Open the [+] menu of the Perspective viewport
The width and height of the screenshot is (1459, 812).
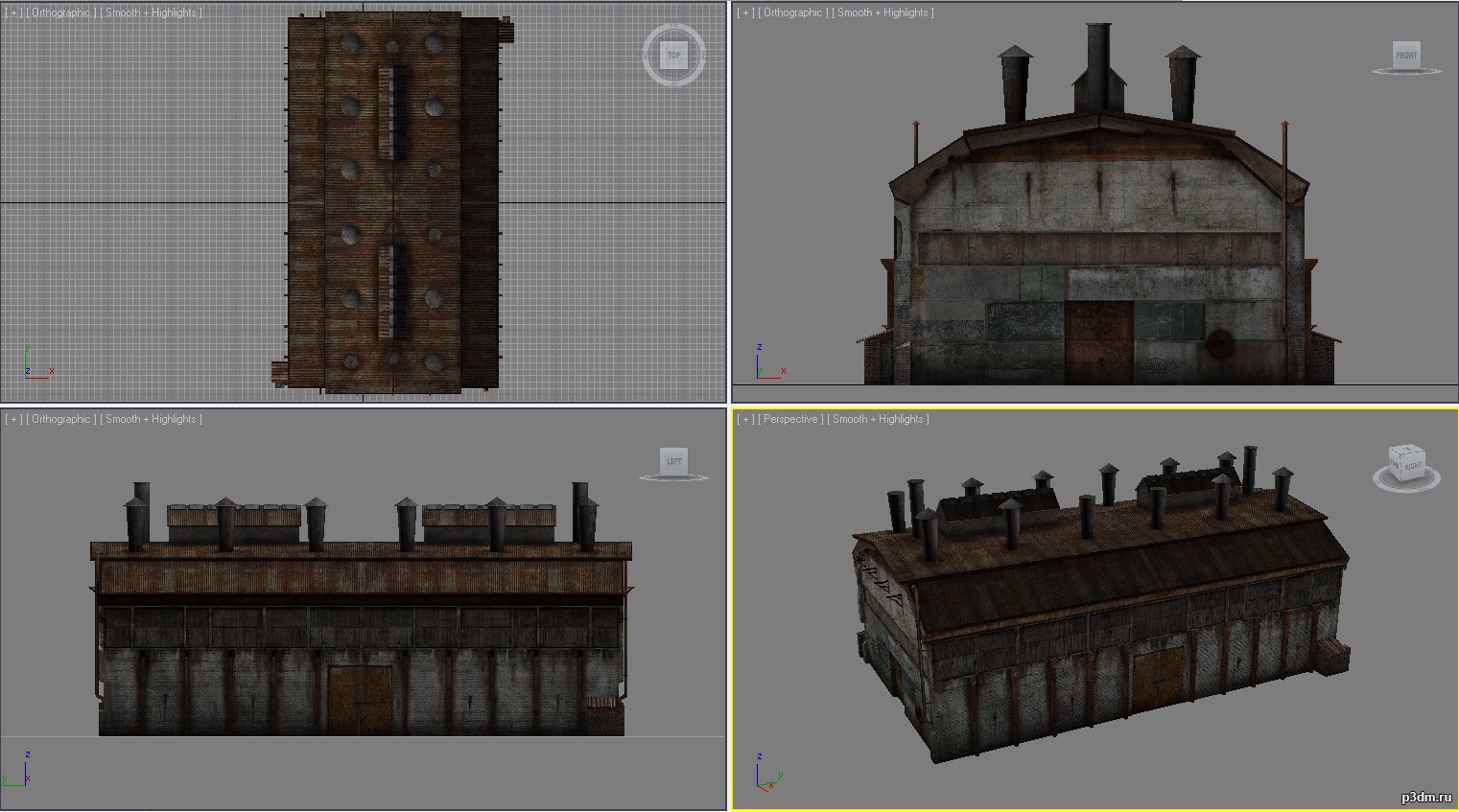point(746,419)
